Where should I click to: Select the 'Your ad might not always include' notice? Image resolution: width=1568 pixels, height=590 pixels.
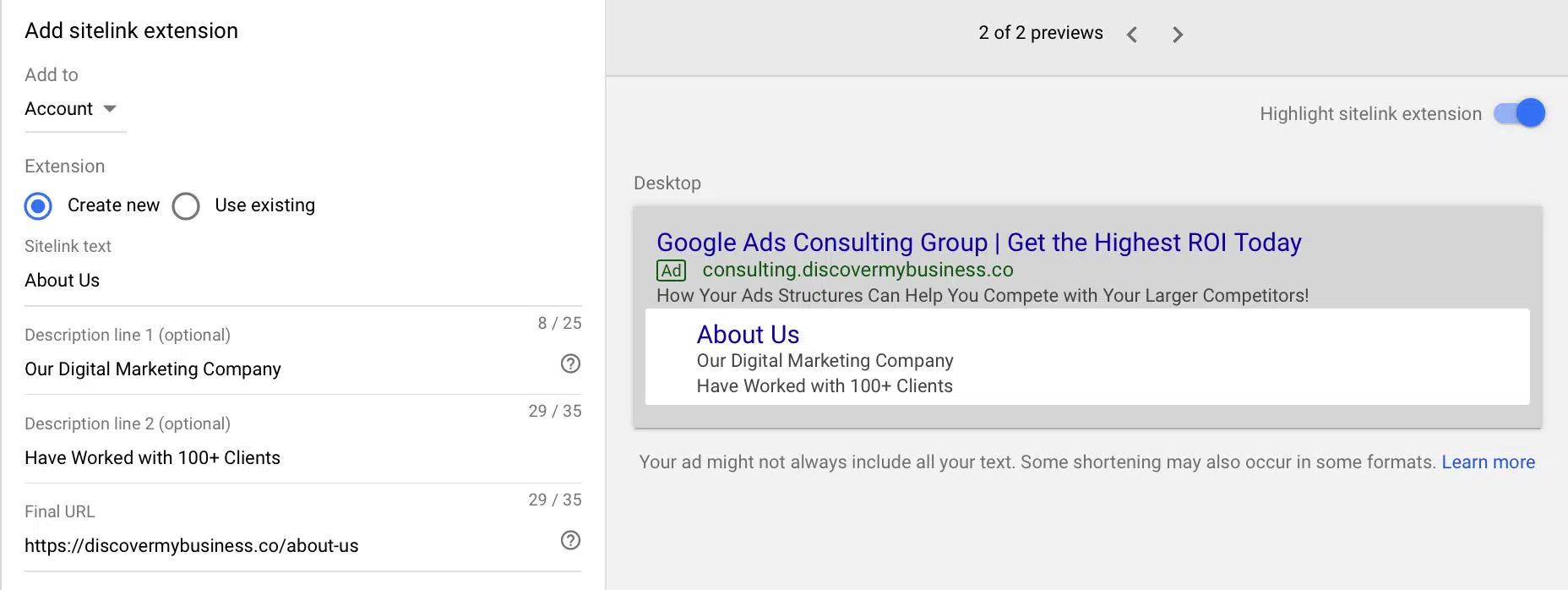(1038, 462)
